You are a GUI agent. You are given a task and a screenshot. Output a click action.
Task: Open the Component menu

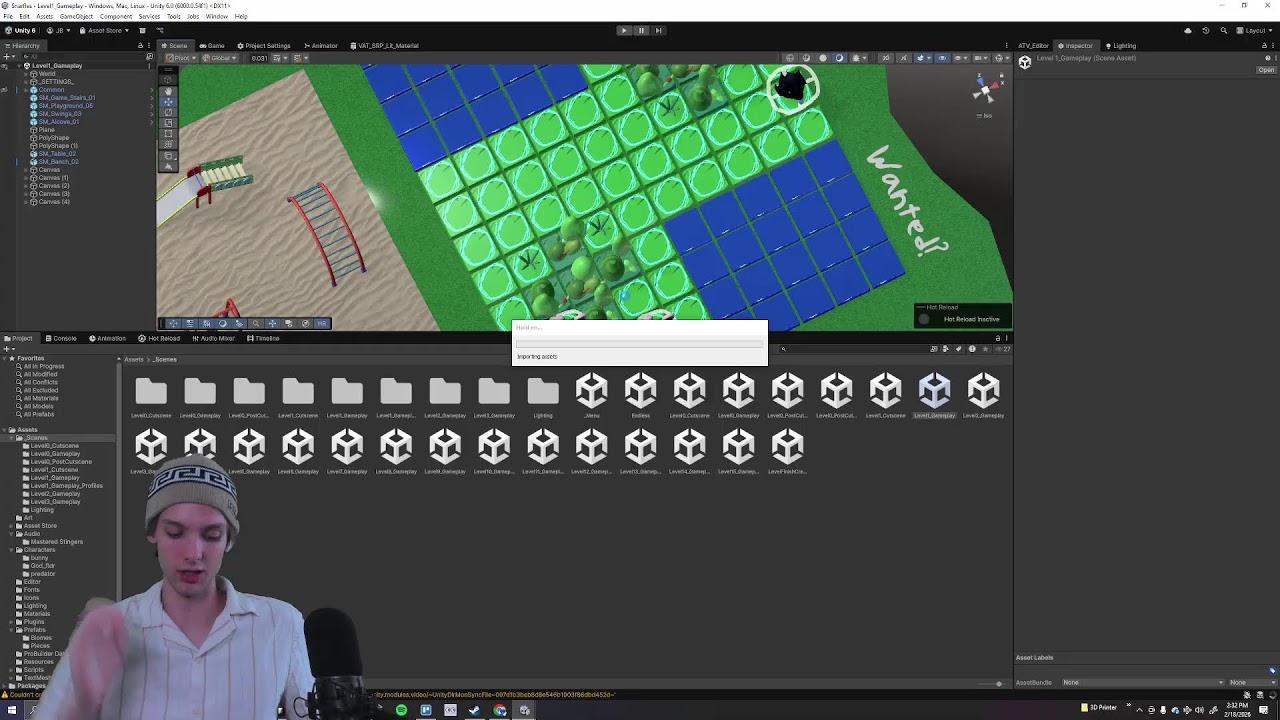click(x=116, y=17)
